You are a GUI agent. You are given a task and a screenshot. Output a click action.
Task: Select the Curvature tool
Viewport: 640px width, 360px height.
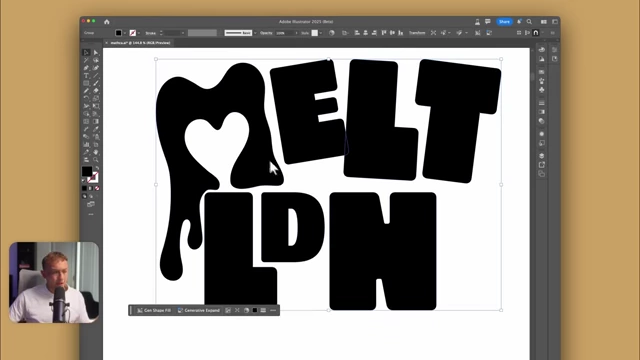[x=96, y=68]
